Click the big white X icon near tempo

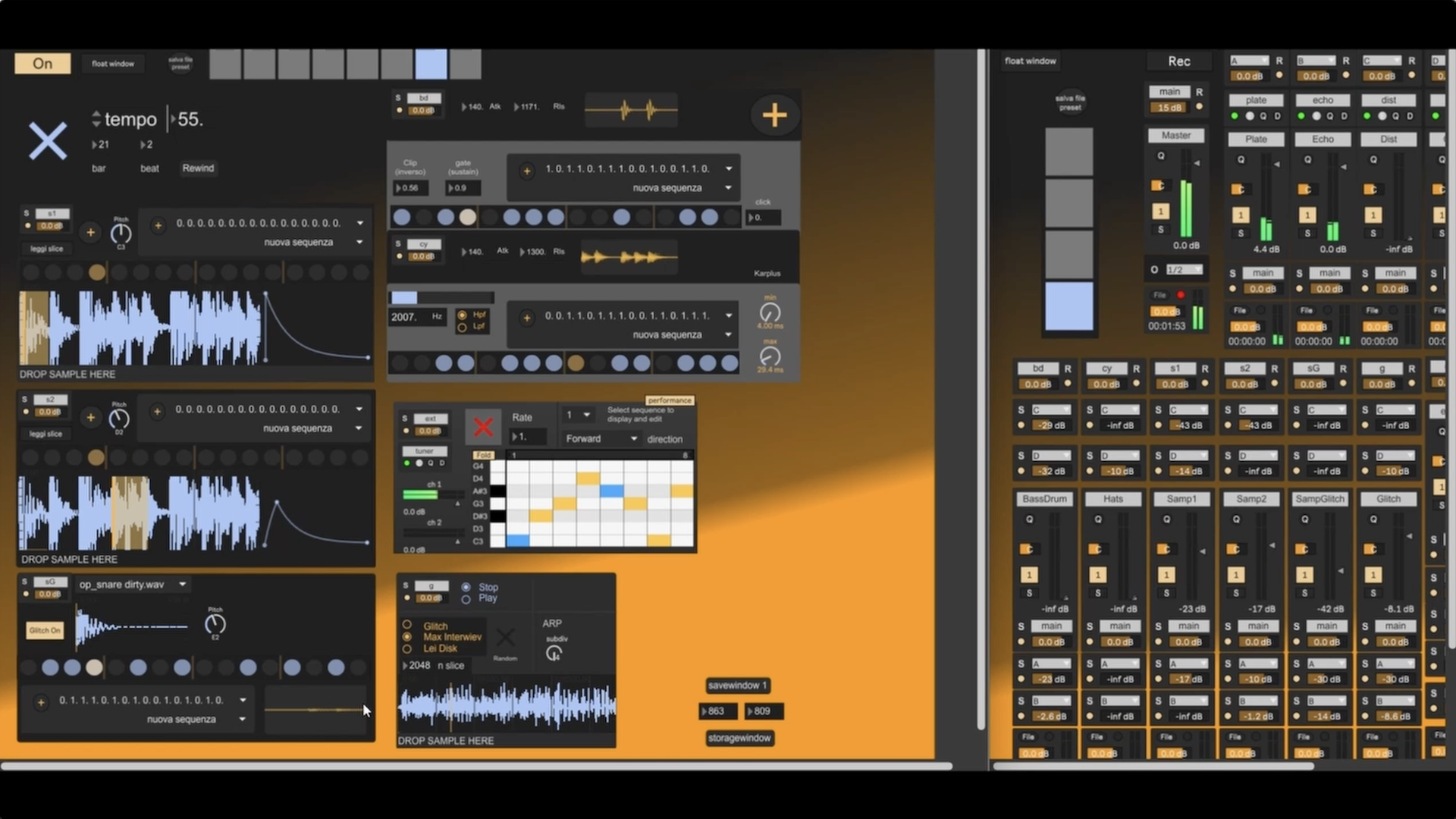[48, 141]
